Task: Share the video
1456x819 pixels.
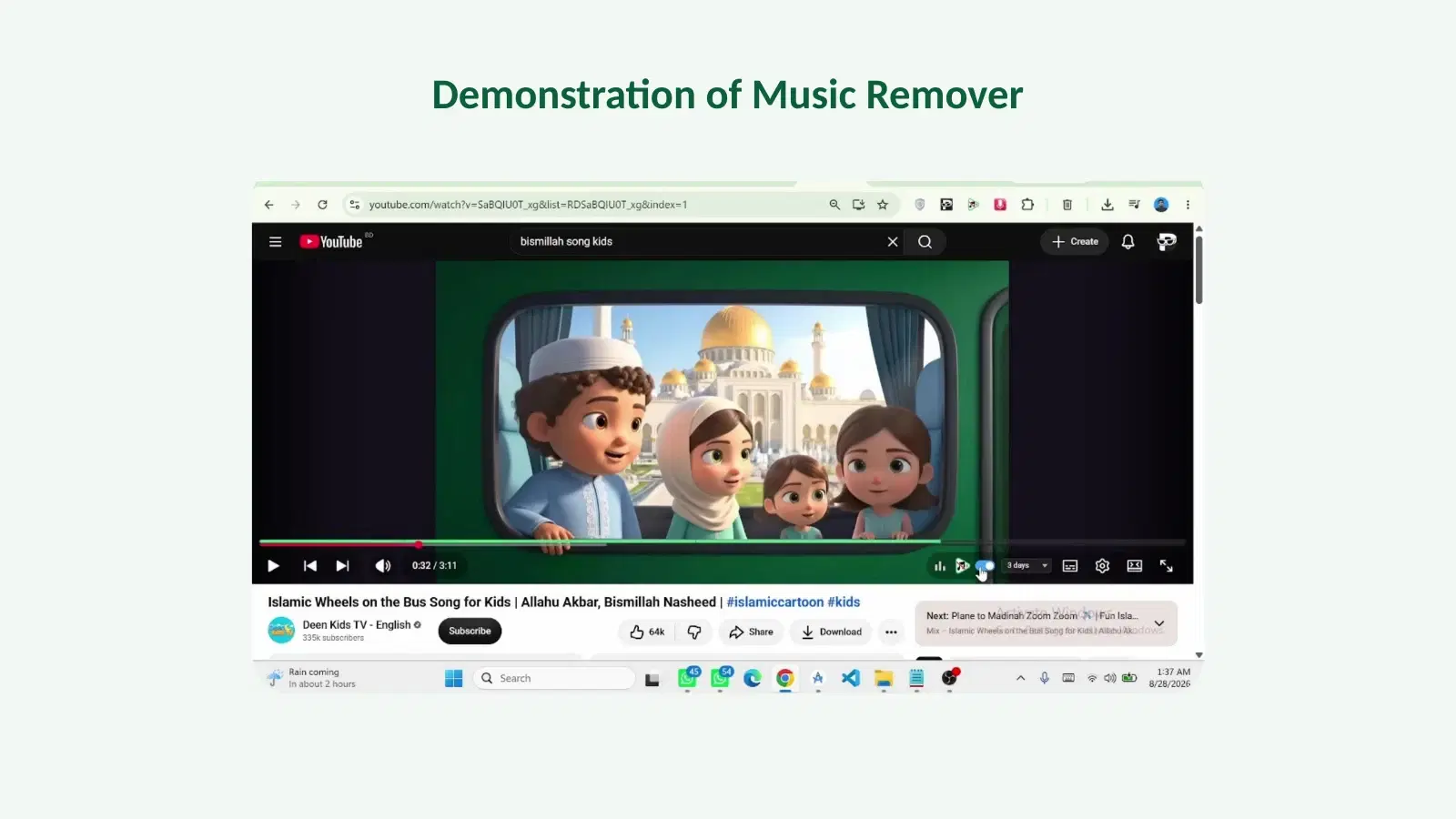Action: 751,632
